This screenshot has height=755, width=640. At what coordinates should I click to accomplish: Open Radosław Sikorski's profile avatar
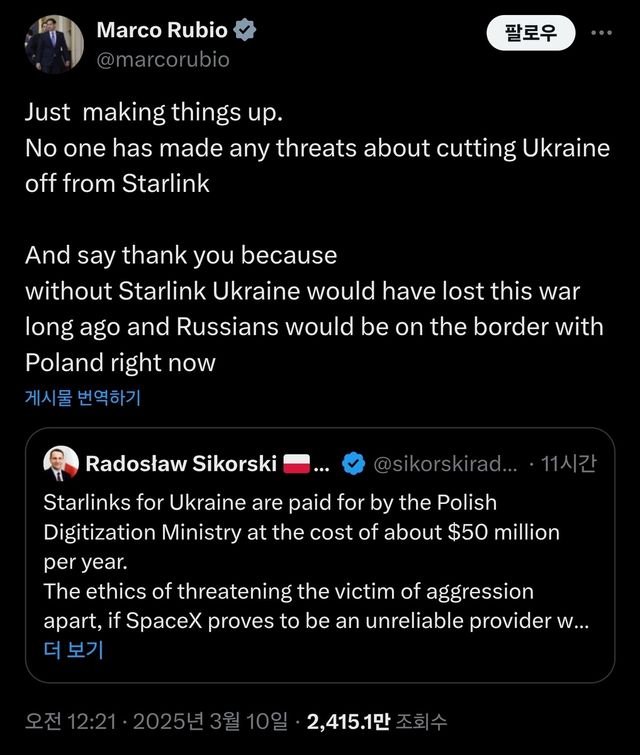(x=60, y=464)
